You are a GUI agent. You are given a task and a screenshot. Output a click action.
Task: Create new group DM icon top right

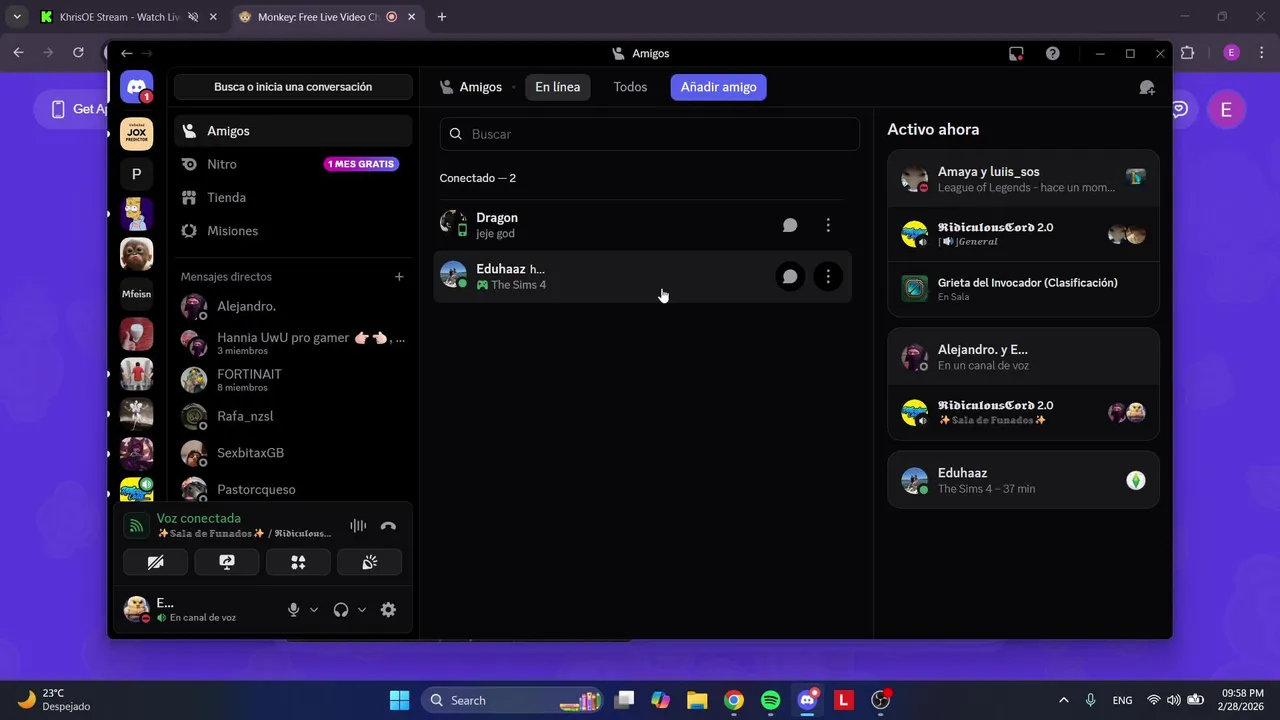(x=1147, y=88)
